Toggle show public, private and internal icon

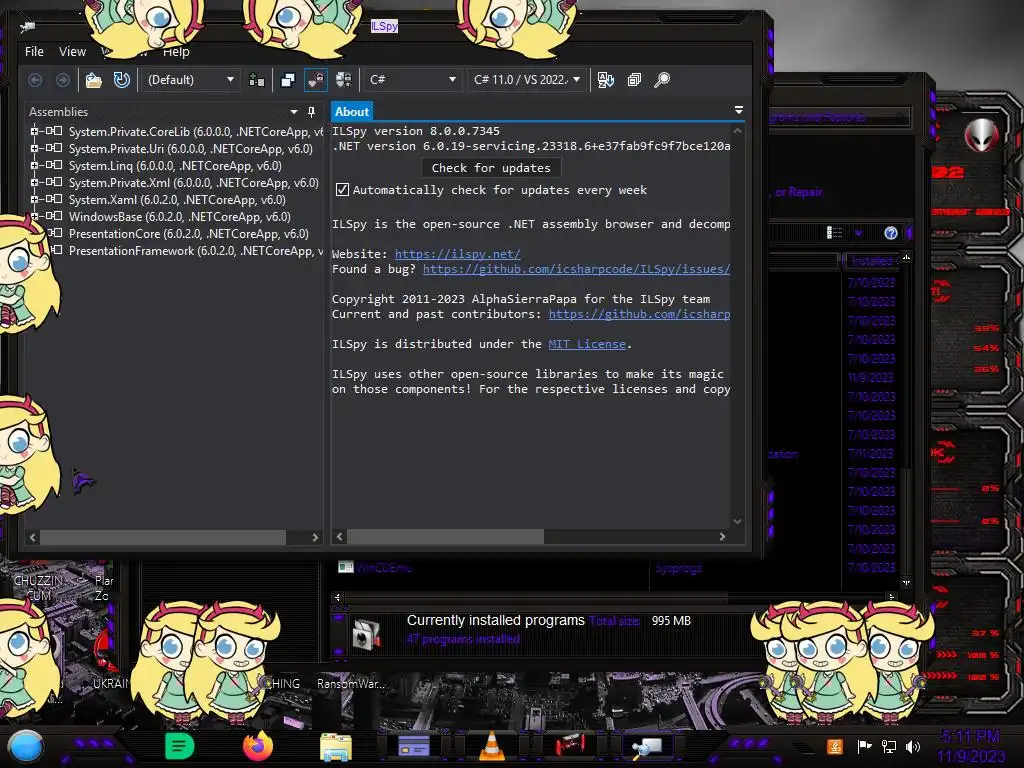316,80
